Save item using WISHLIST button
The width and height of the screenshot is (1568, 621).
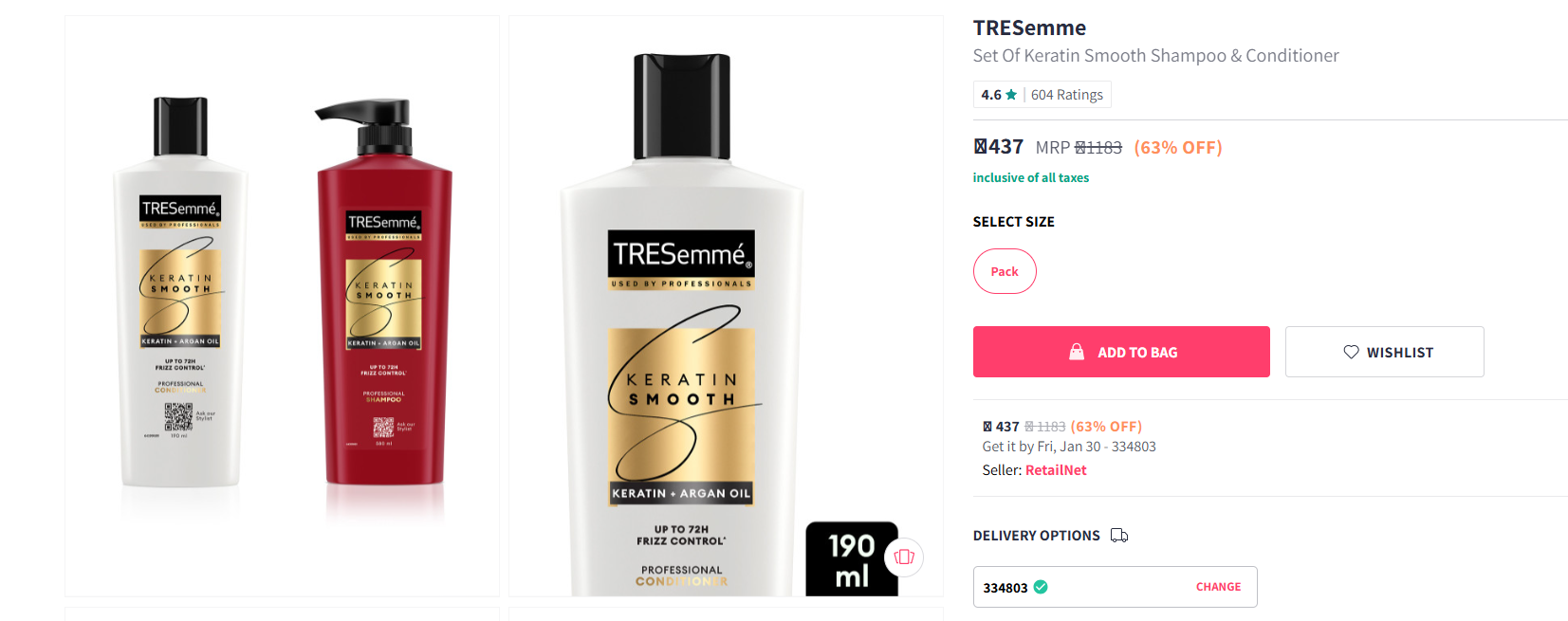pyautogui.click(x=1385, y=352)
